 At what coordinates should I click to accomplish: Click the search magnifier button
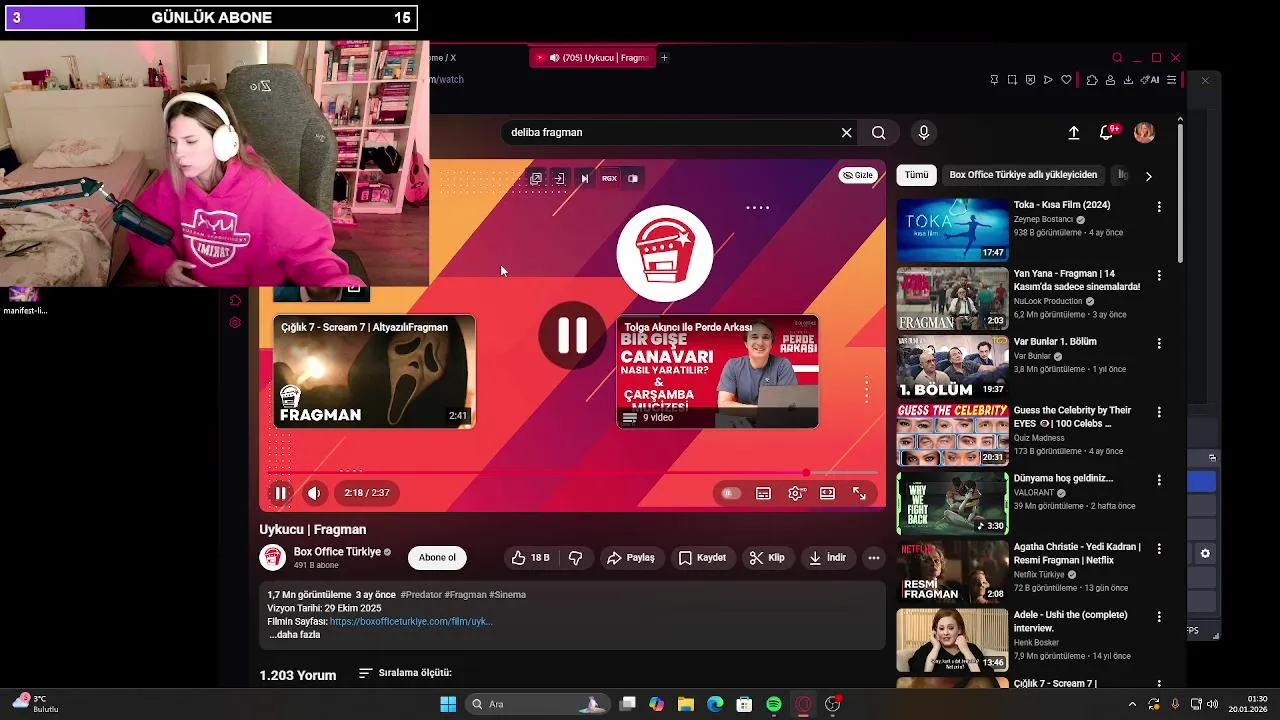coord(878,132)
